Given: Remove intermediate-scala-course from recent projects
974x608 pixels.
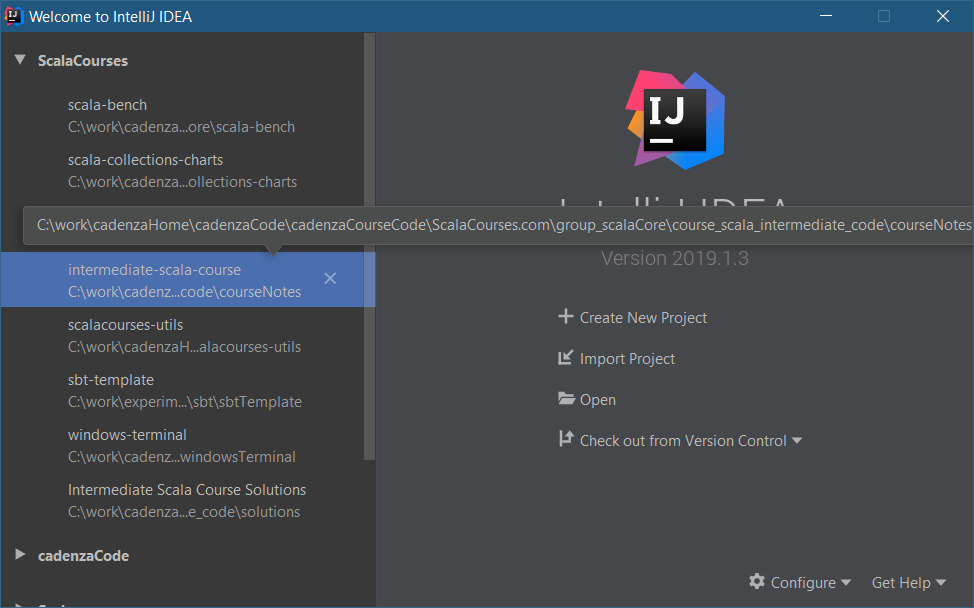Looking at the screenshot, I should tap(330, 278).
